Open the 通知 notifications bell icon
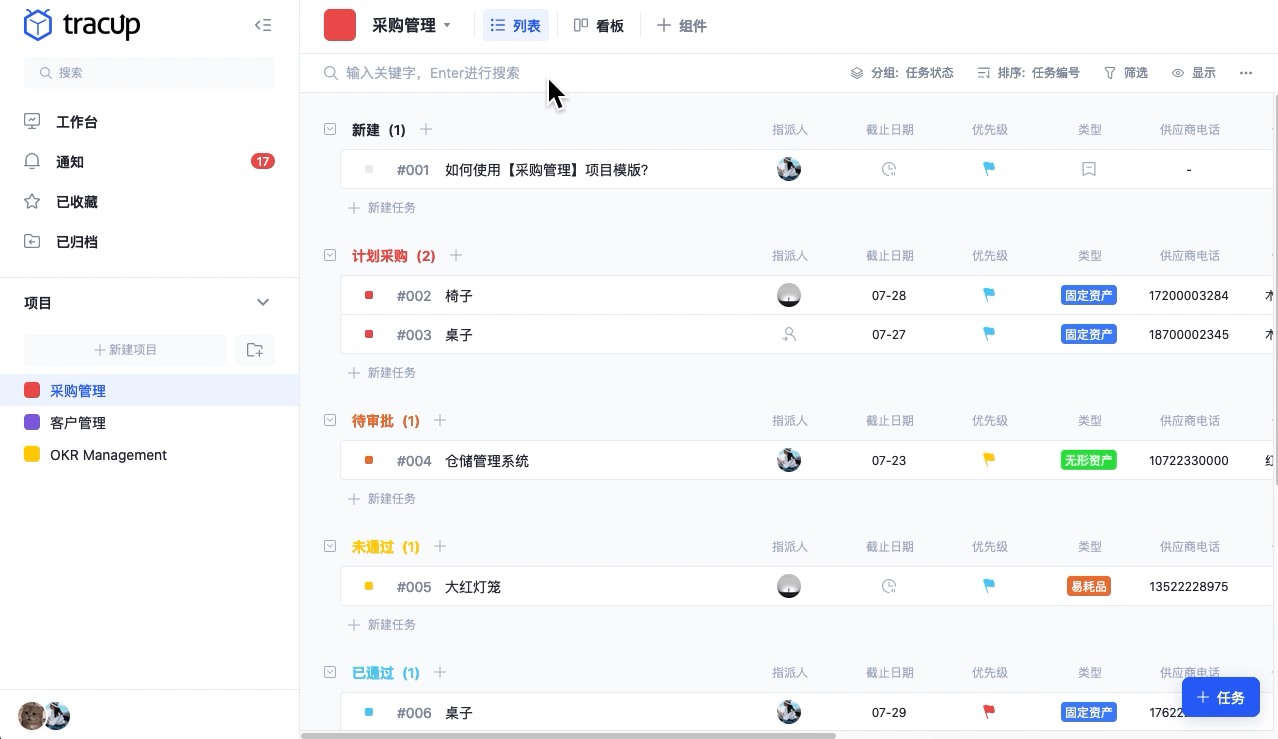Image resolution: width=1278 pixels, height=739 pixels. point(34,162)
